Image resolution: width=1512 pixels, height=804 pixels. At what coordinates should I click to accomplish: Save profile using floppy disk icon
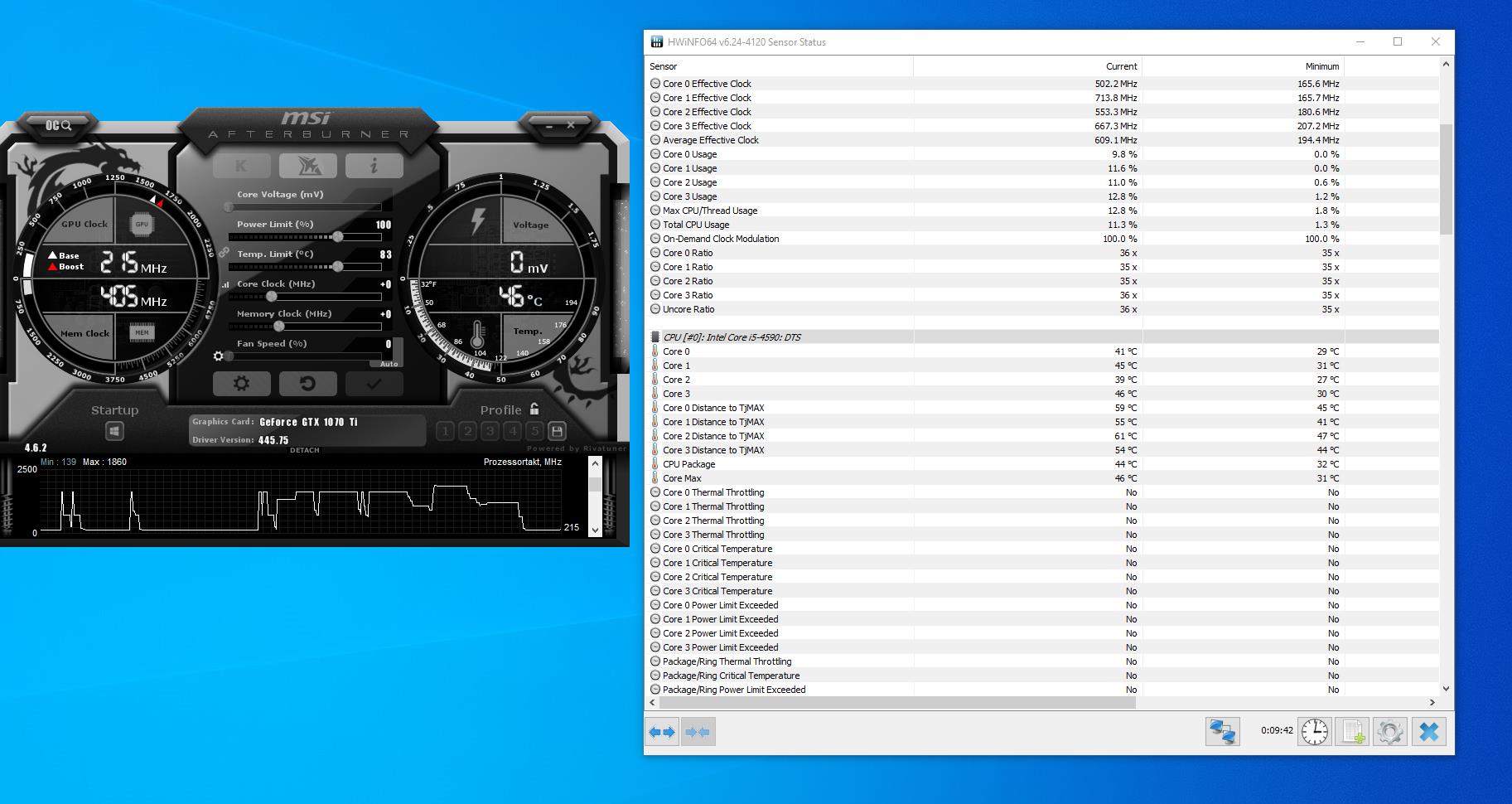[557, 431]
